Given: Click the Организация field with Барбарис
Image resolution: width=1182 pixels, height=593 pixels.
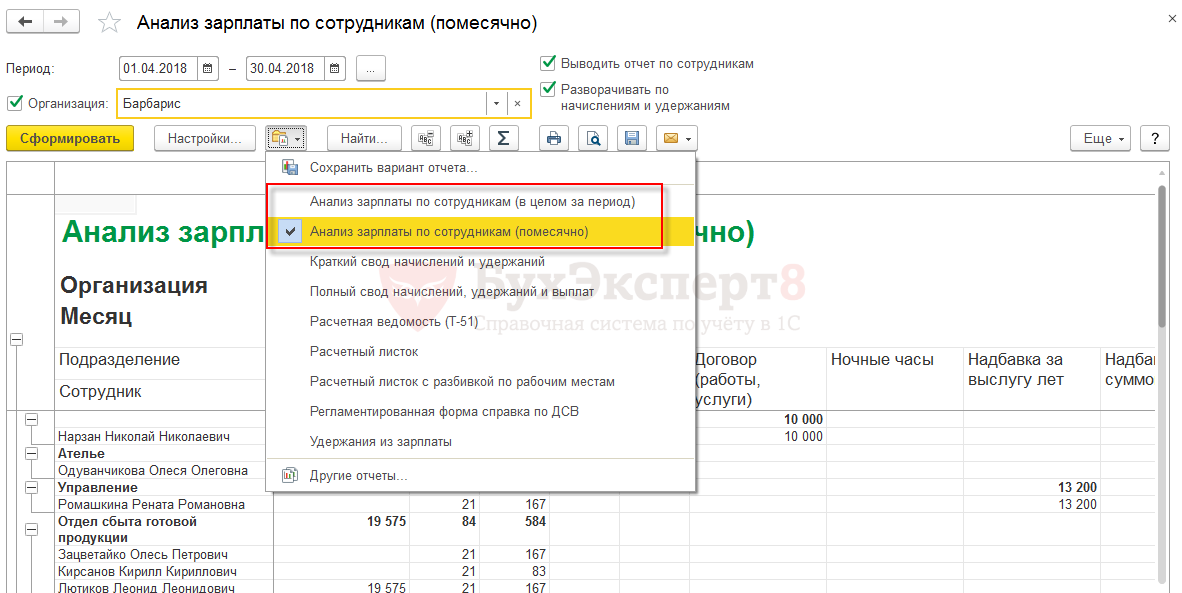Looking at the screenshot, I should pos(302,103).
